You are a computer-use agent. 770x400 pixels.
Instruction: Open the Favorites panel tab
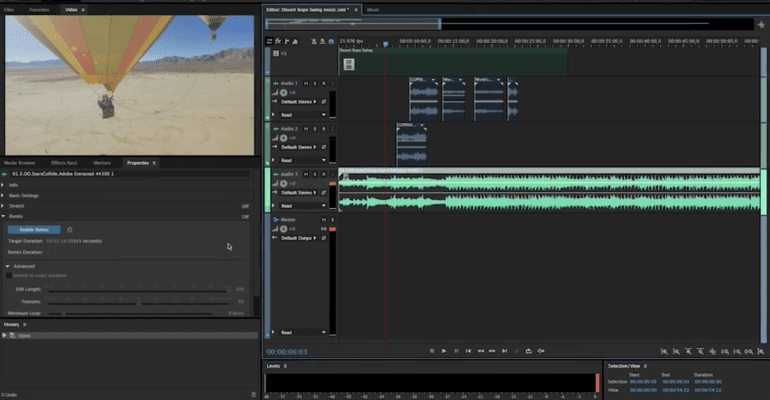(39, 10)
